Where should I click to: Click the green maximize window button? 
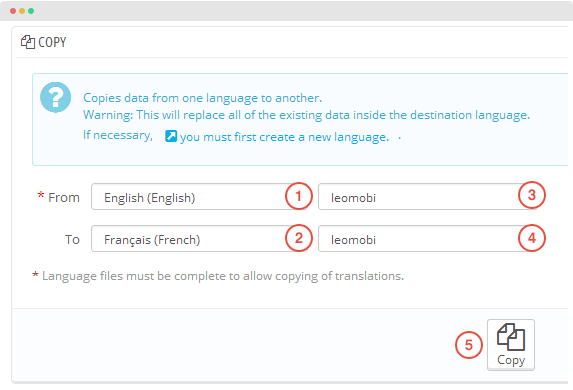(x=31, y=11)
